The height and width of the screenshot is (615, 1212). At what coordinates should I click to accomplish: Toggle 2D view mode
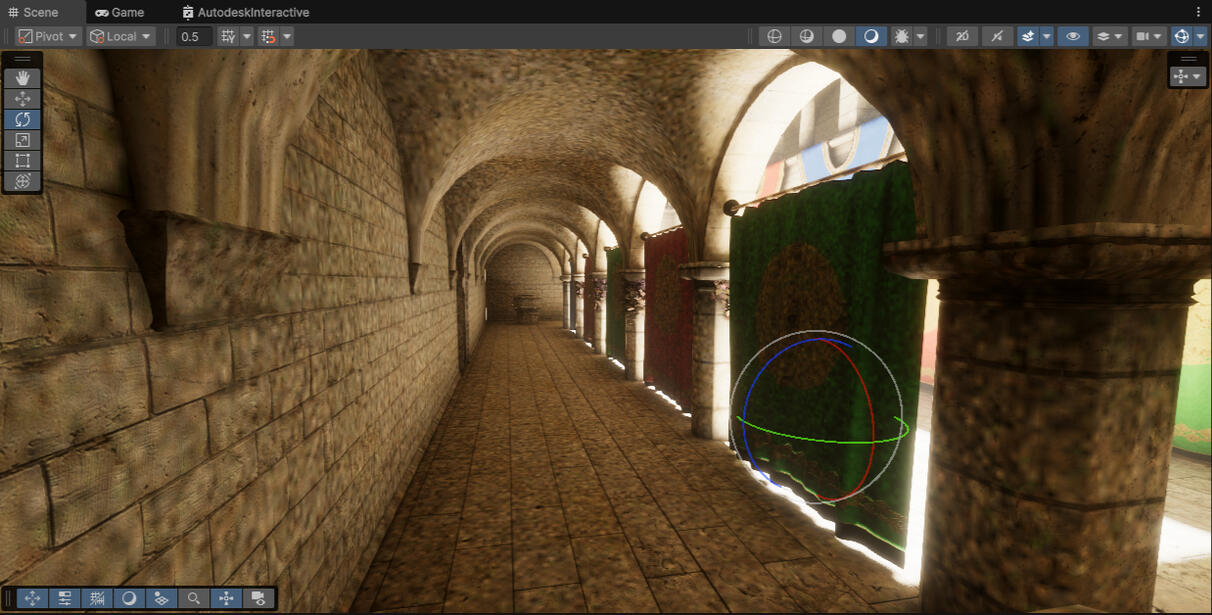point(962,36)
